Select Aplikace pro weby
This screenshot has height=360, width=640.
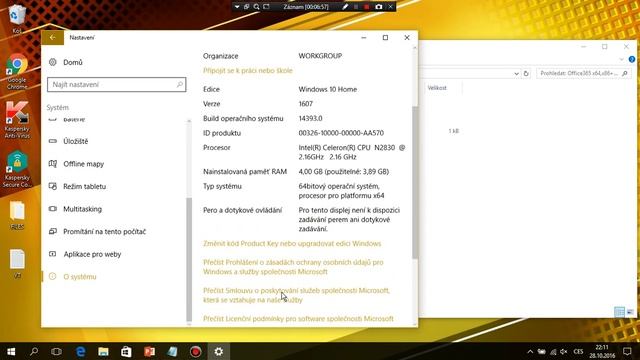point(92,254)
